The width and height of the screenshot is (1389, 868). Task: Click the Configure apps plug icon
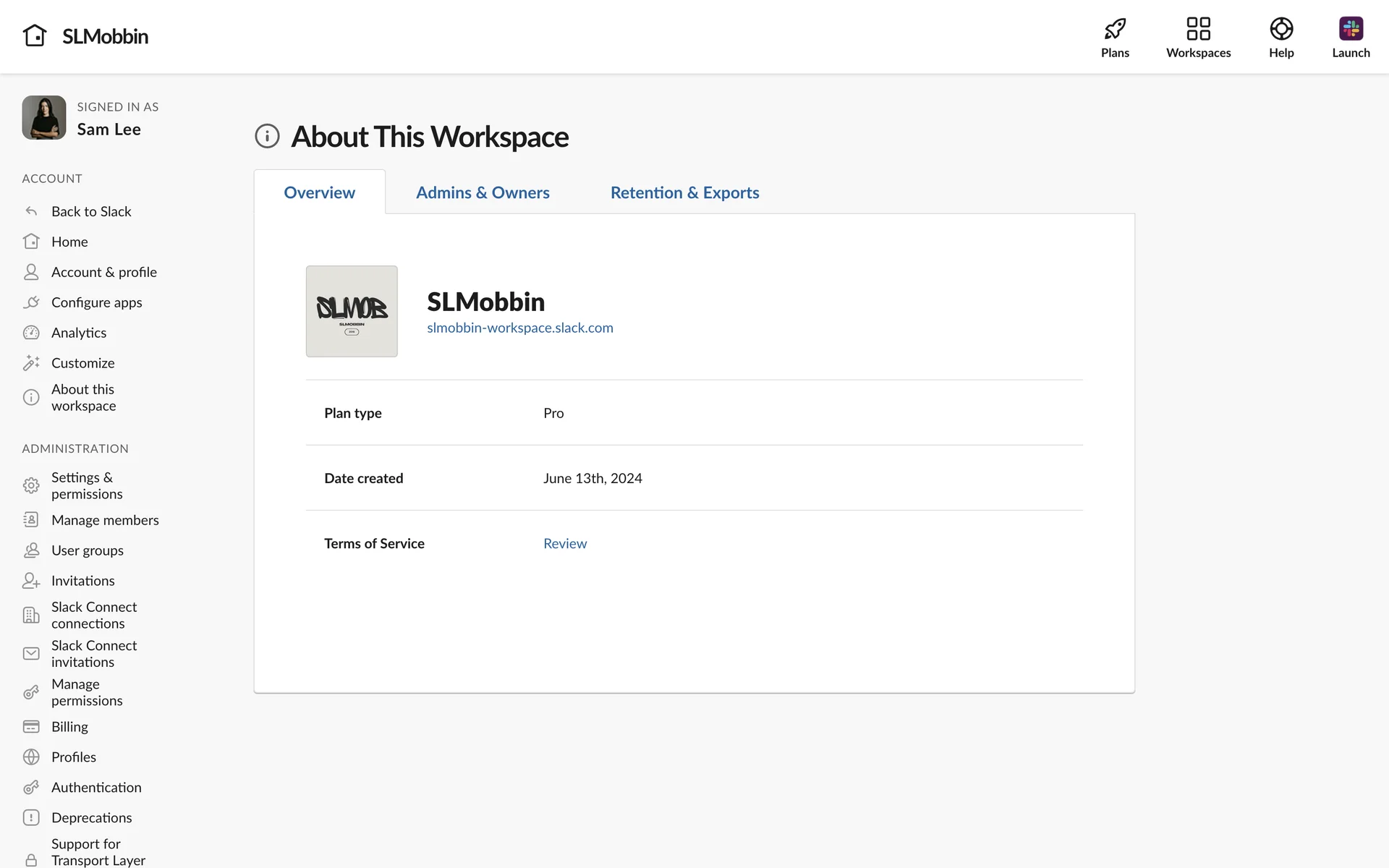coord(31,302)
